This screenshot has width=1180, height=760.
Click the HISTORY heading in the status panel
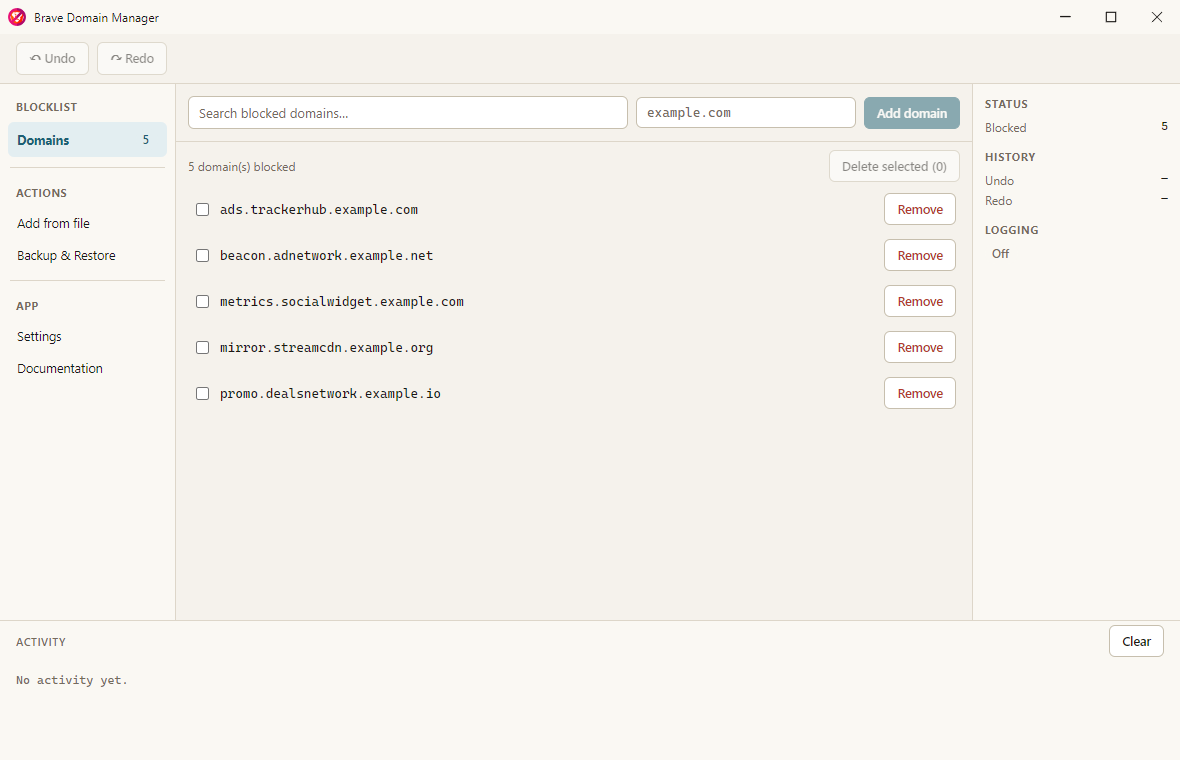click(x=1010, y=157)
